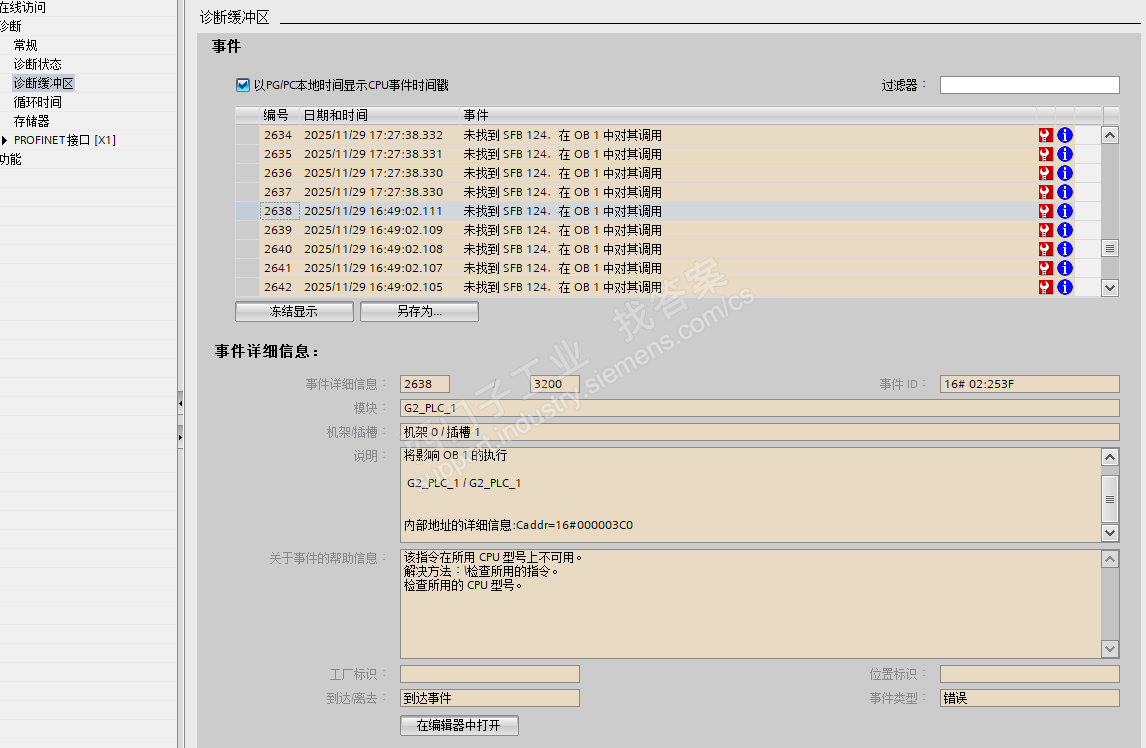This screenshot has height=748, width=1146.
Task: Click the event list scroll-down arrow
Action: click(x=1110, y=287)
